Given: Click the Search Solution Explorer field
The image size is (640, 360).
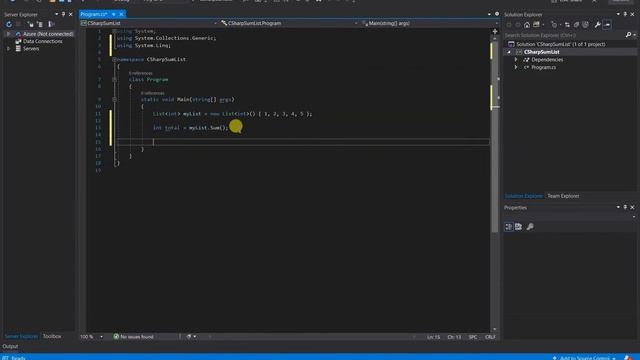Looking at the screenshot, I should tap(564, 35).
